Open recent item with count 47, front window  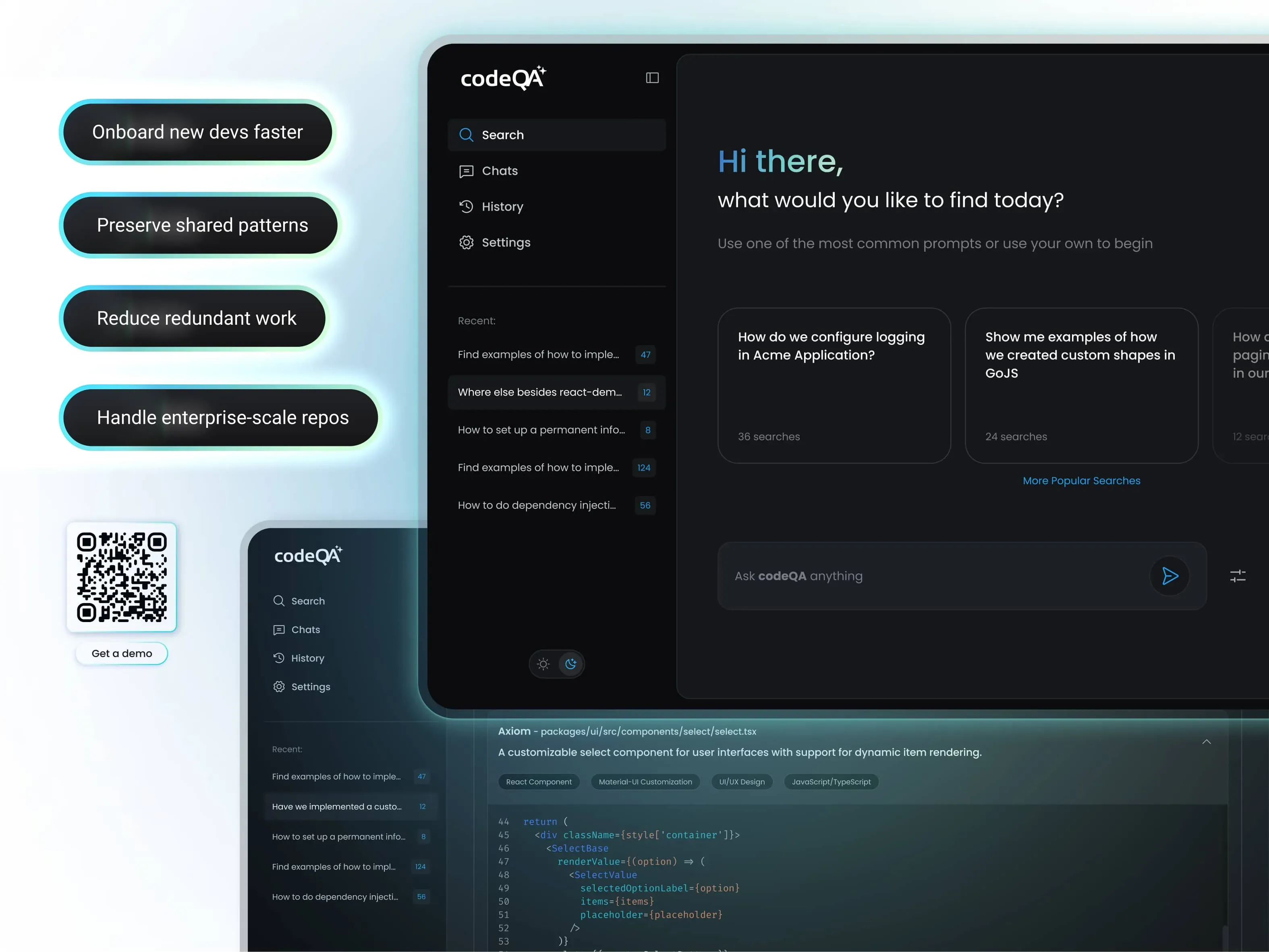(556, 355)
